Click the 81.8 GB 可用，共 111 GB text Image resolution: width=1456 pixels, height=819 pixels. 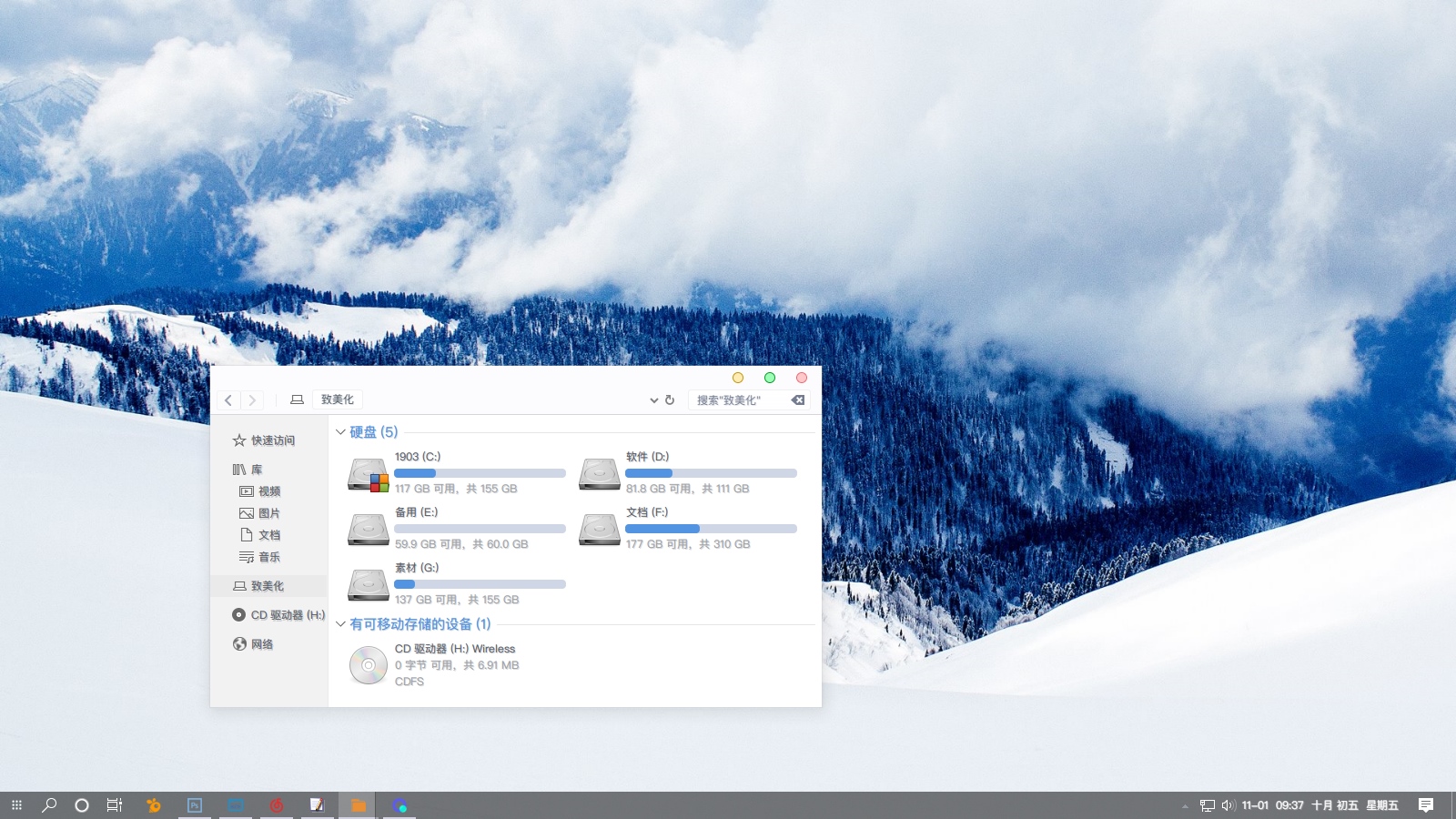coord(688,489)
